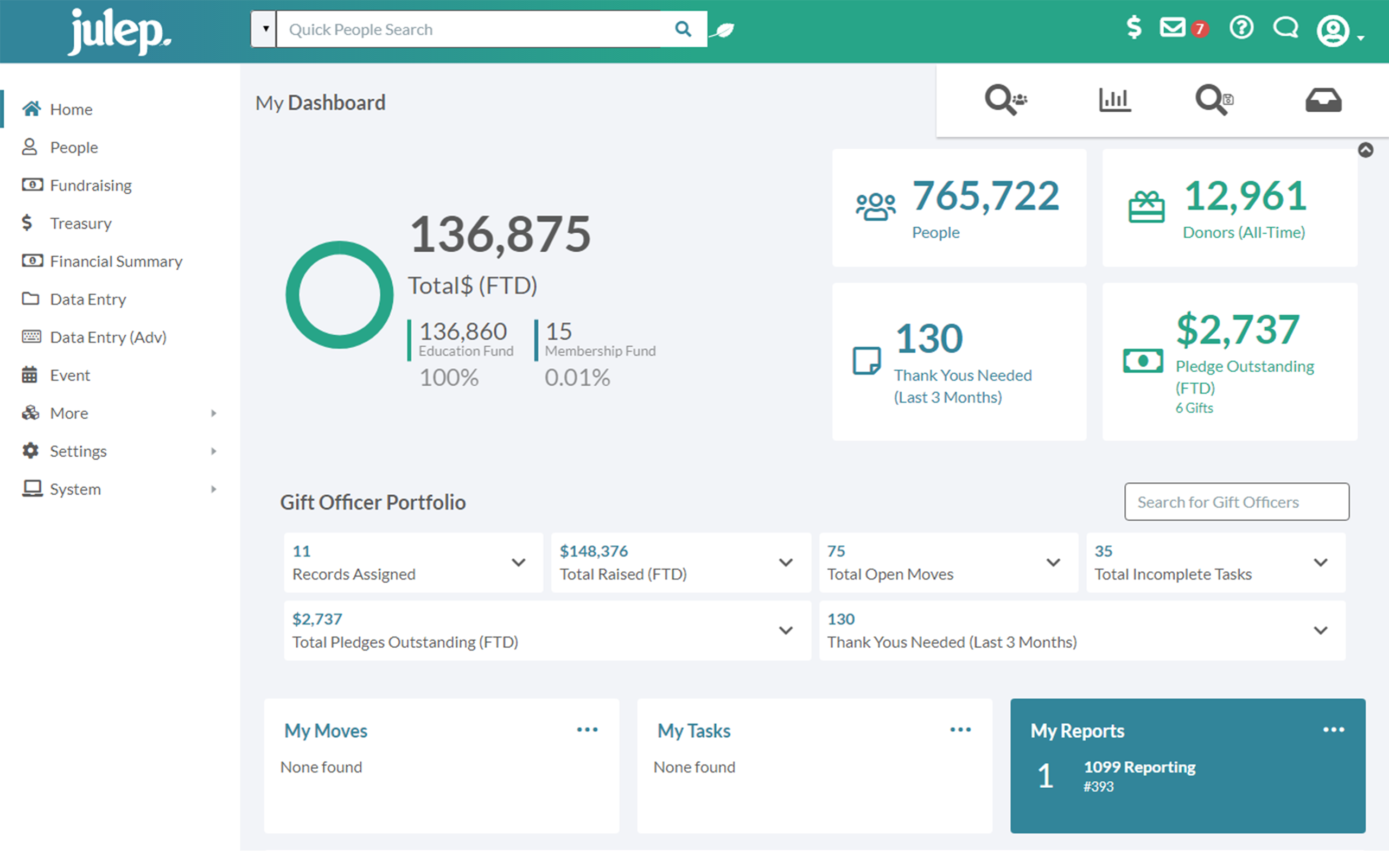1389x868 pixels.
Task: Open the chat bubble icon
Action: tap(1285, 28)
